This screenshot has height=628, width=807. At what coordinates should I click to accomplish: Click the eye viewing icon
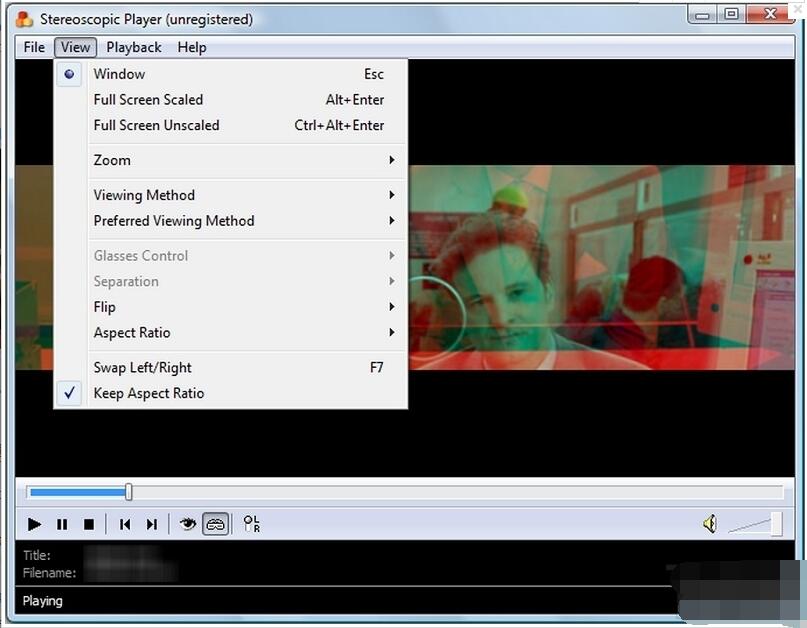pos(187,524)
